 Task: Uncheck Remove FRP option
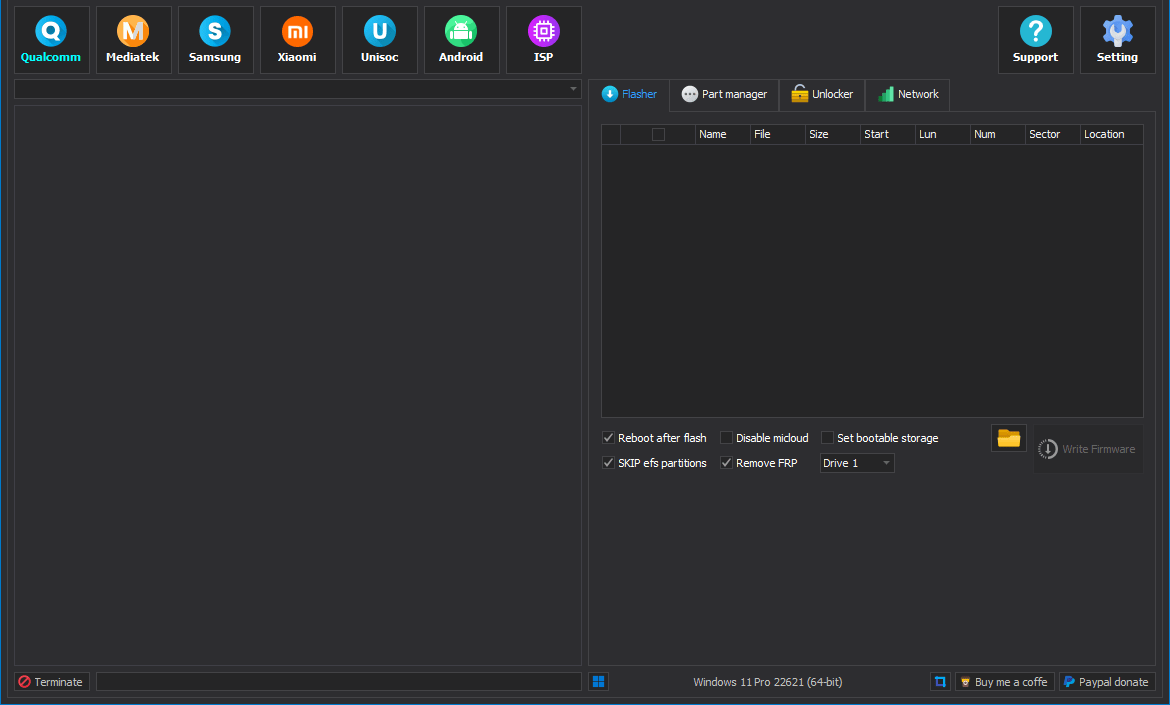[726, 462]
